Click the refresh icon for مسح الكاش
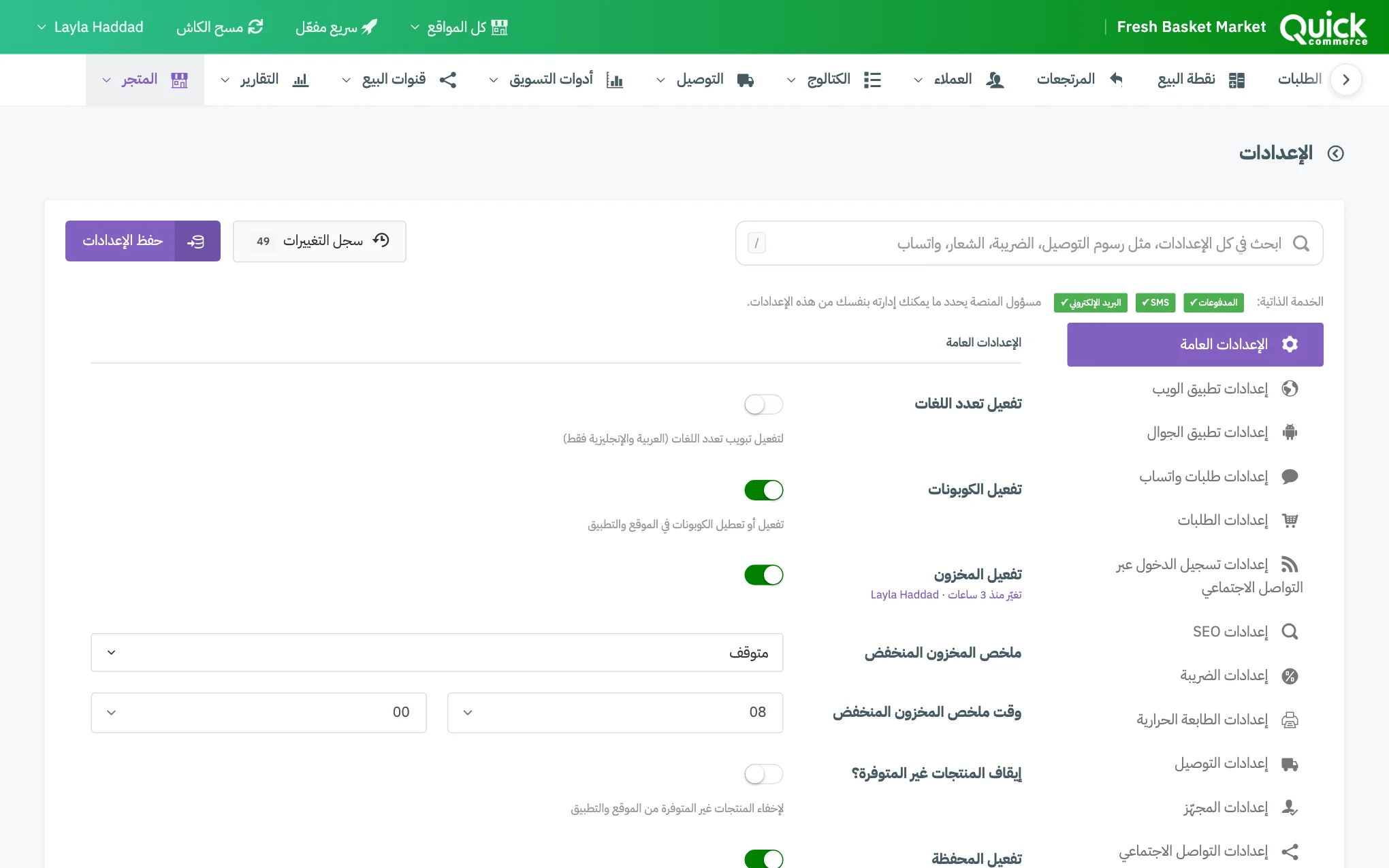 click(x=255, y=27)
